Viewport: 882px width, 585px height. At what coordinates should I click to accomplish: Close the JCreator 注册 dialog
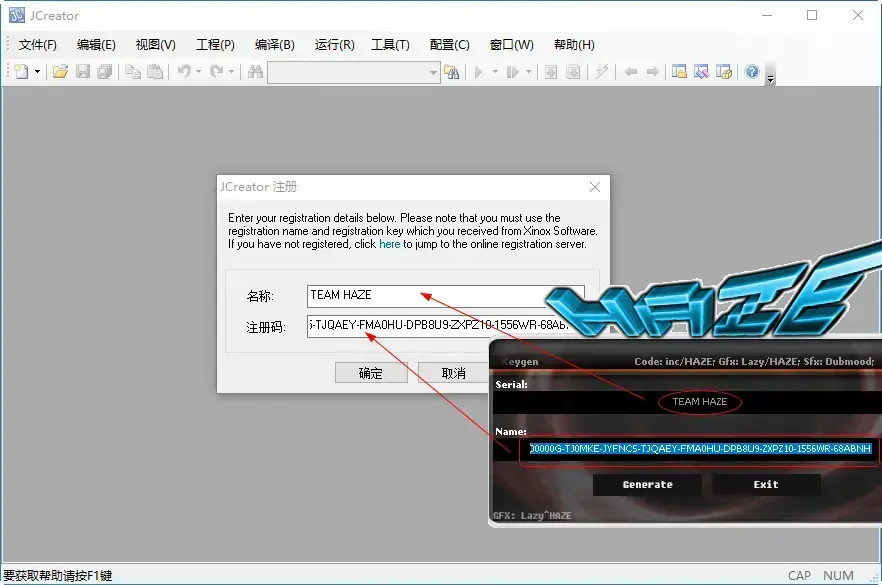click(595, 187)
